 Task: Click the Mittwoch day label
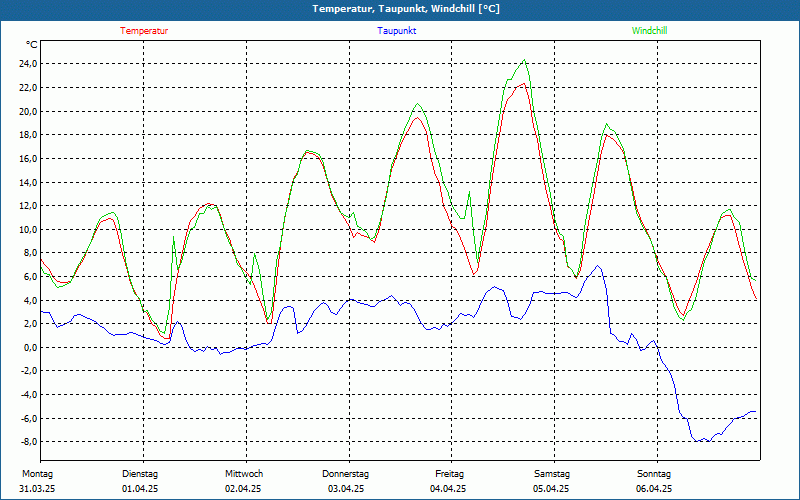(x=244, y=474)
